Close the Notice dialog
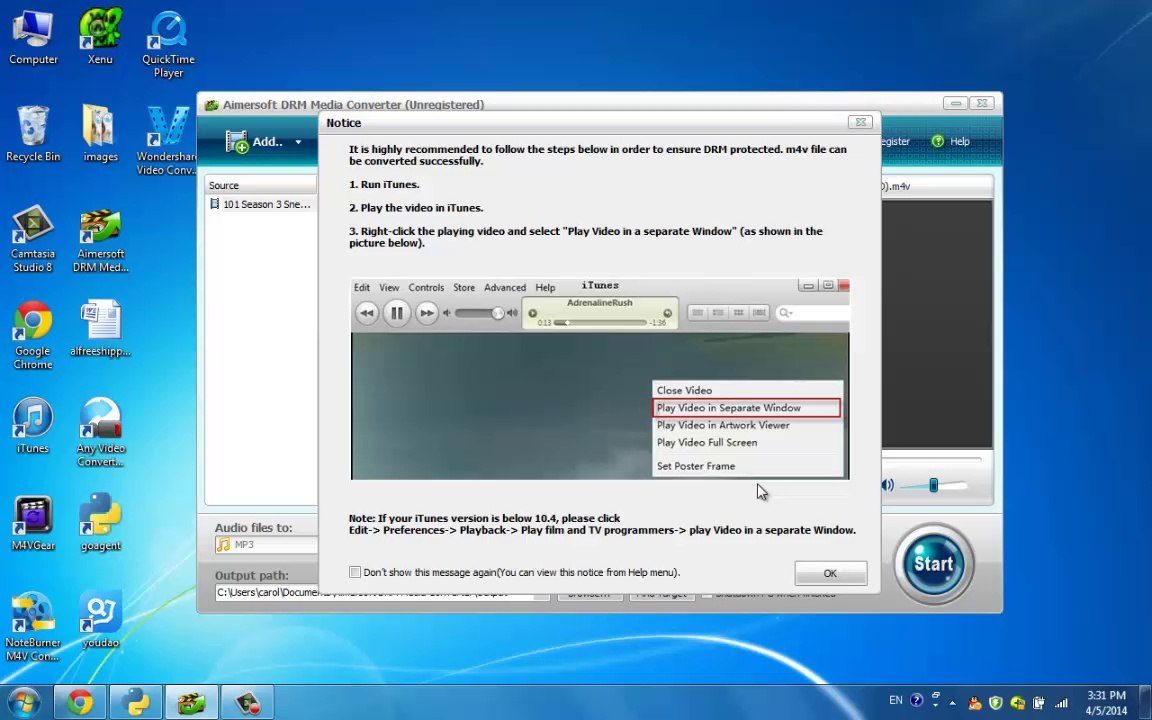The image size is (1152, 720). (860, 122)
